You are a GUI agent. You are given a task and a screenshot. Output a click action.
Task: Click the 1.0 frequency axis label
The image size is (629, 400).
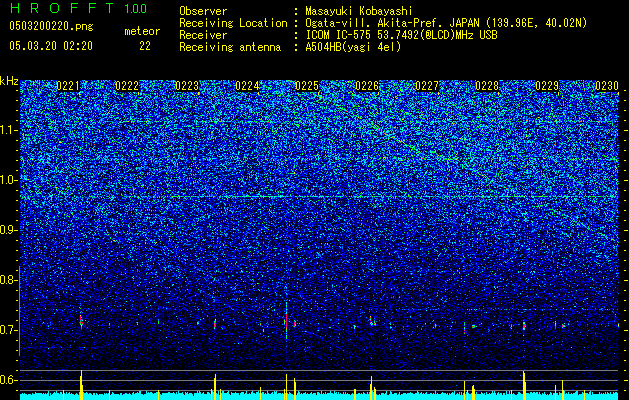click(8, 180)
